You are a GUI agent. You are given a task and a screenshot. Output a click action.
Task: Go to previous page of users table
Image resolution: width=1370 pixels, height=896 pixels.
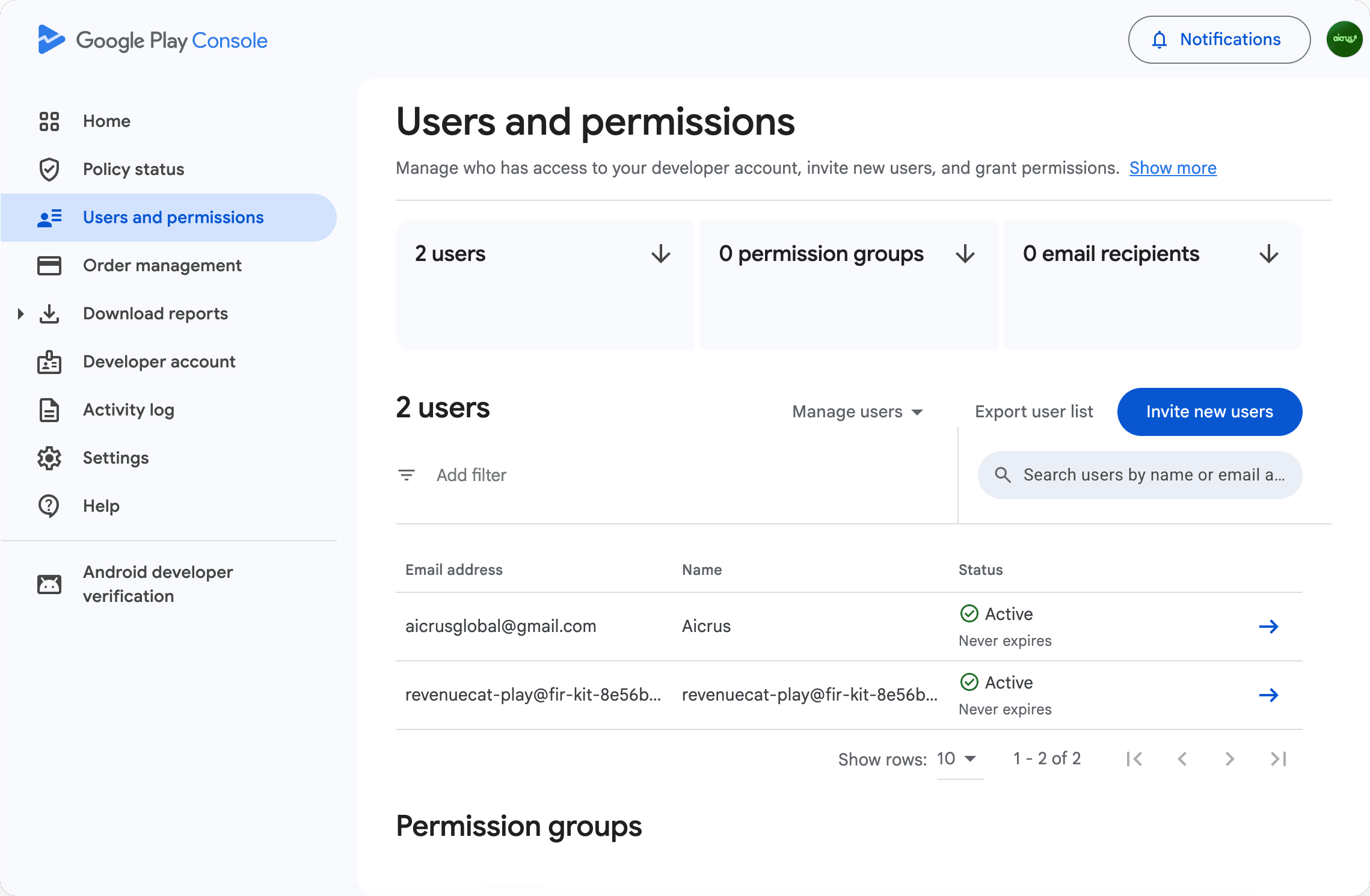1182,759
